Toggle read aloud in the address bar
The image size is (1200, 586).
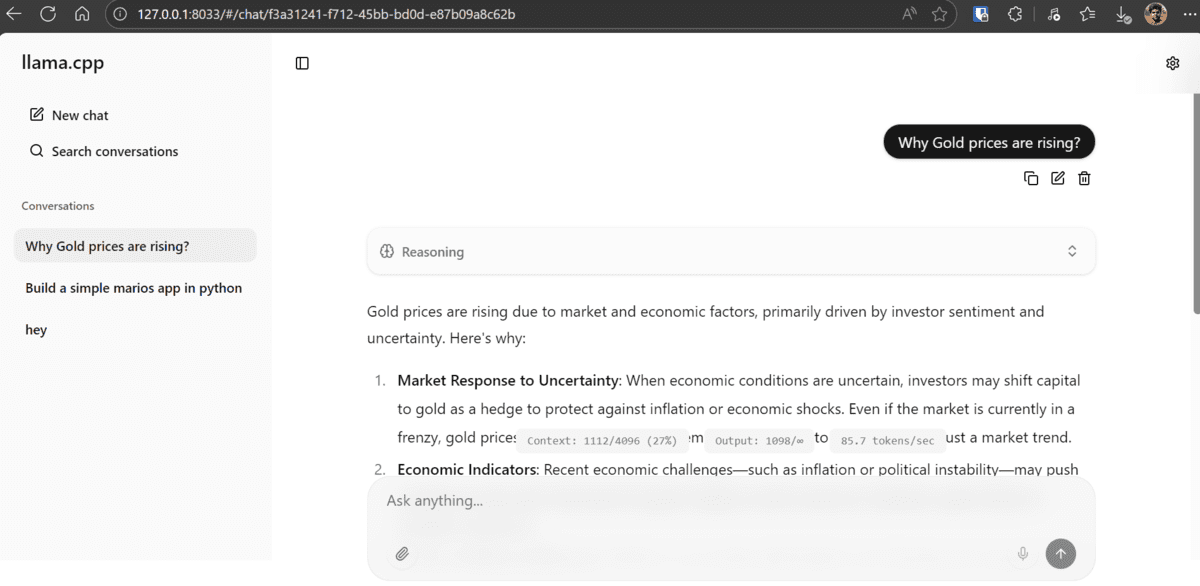(908, 15)
